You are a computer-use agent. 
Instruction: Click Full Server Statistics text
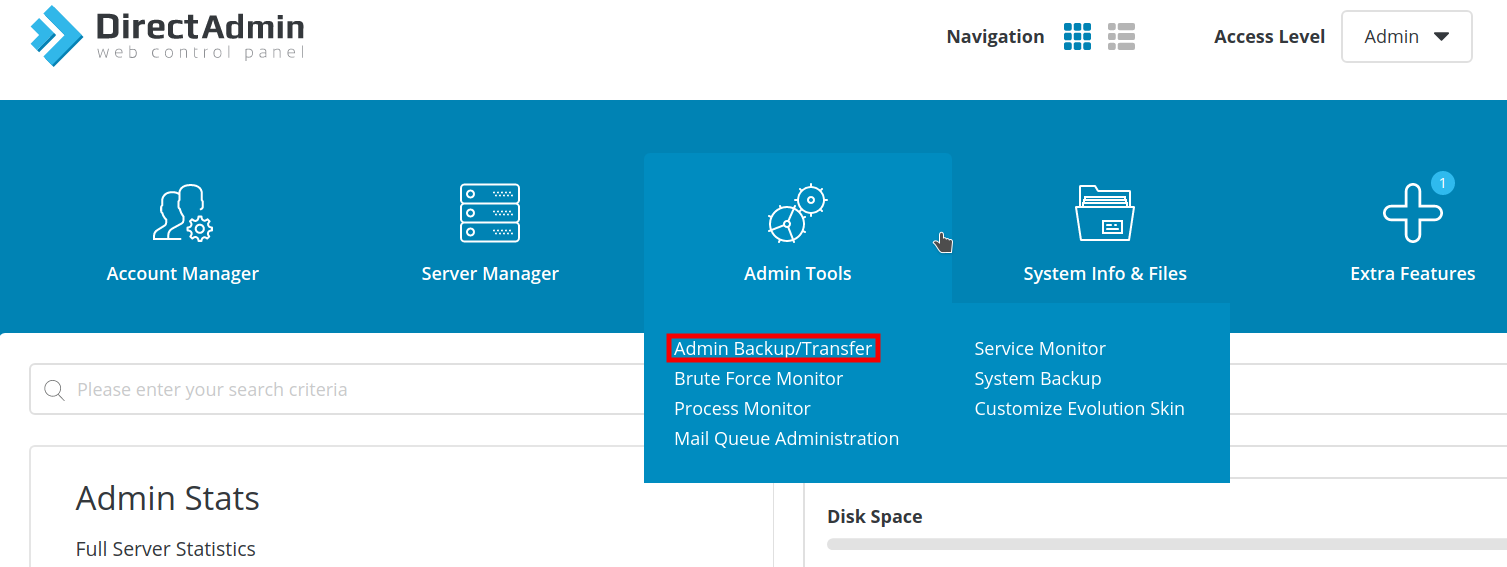[x=165, y=549]
